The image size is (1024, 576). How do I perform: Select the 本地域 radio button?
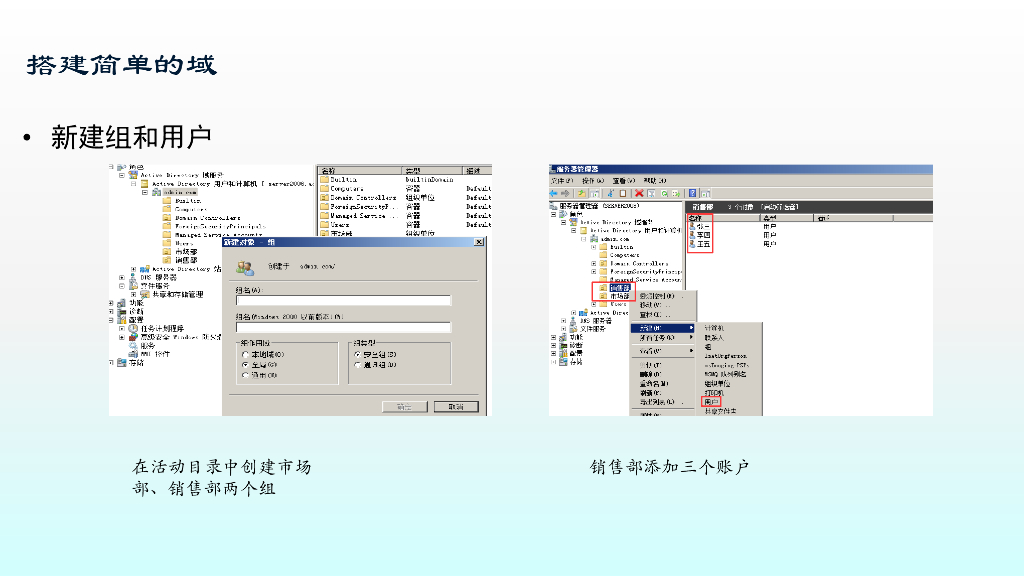244,354
